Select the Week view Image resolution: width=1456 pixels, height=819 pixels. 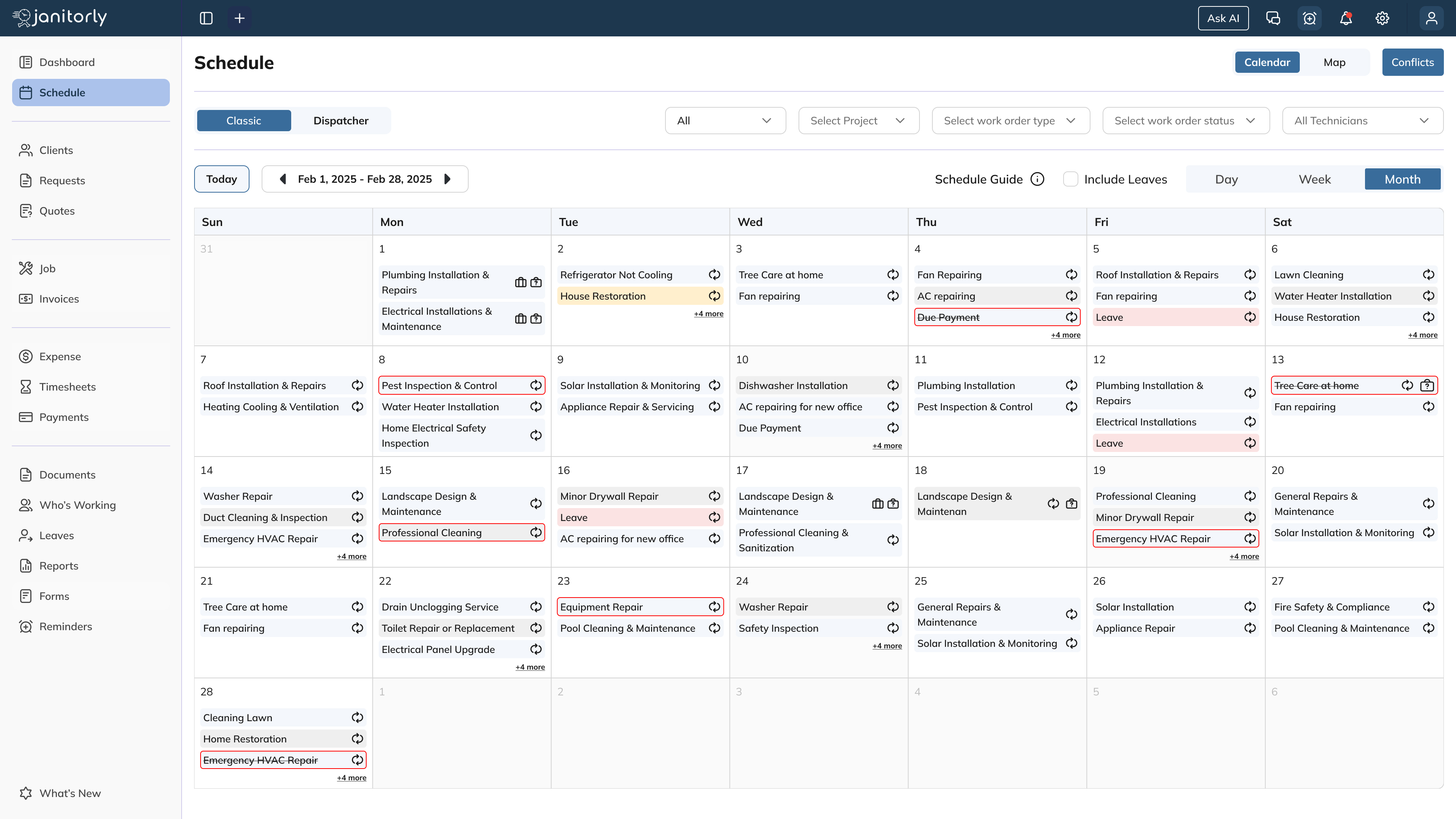point(1314,179)
